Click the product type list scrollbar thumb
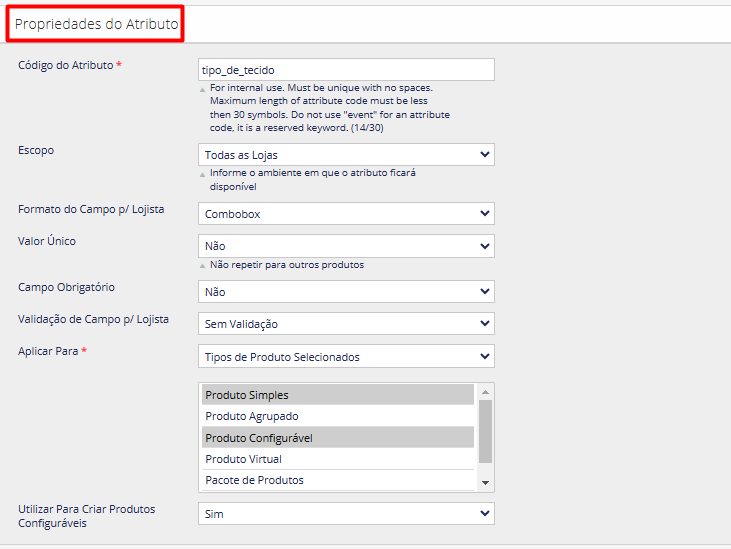Viewport: 731px width, 549px height. click(x=485, y=431)
